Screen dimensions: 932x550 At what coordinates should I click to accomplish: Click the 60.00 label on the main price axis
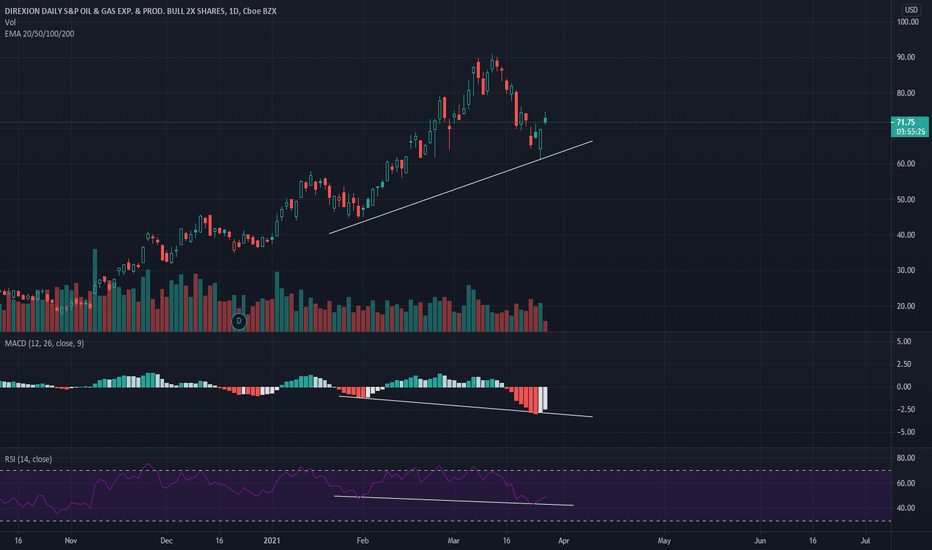[x=906, y=164]
